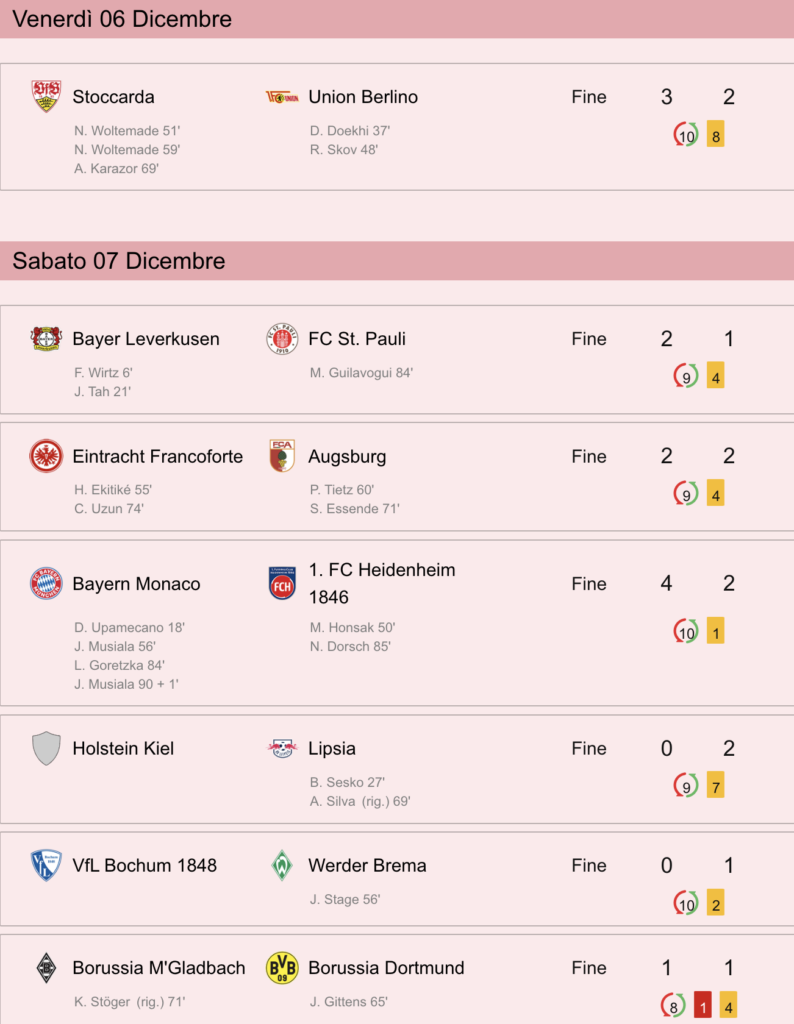Screen dimensions: 794x1024
Task: Open the Lipsia red bull logo
Action: (x=282, y=748)
